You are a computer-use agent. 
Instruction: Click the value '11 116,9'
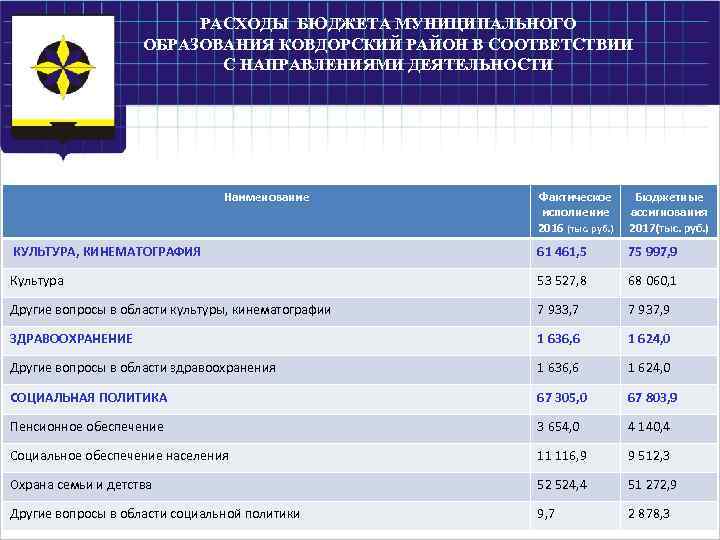[562, 456]
